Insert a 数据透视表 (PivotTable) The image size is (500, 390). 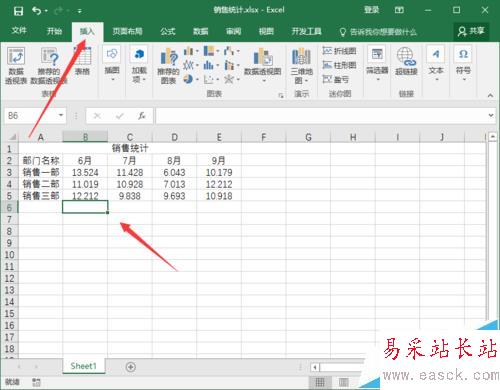[x=16, y=65]
